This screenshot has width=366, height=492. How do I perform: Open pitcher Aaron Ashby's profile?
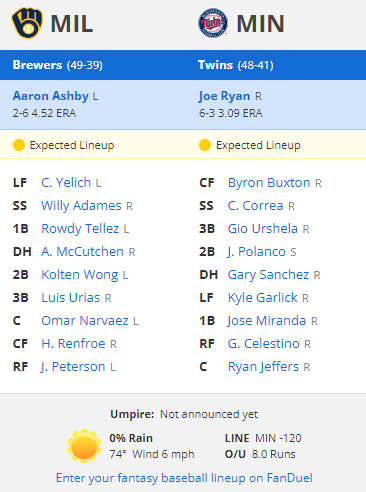(x=51, y=96)
